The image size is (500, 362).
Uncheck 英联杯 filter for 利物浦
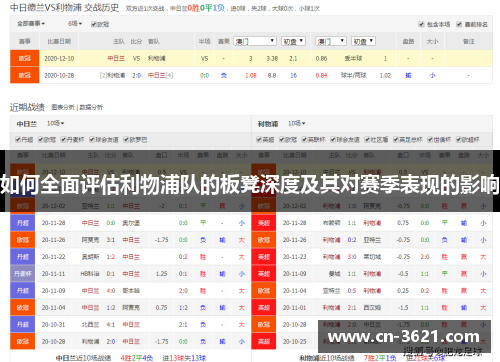click(304, 139)
